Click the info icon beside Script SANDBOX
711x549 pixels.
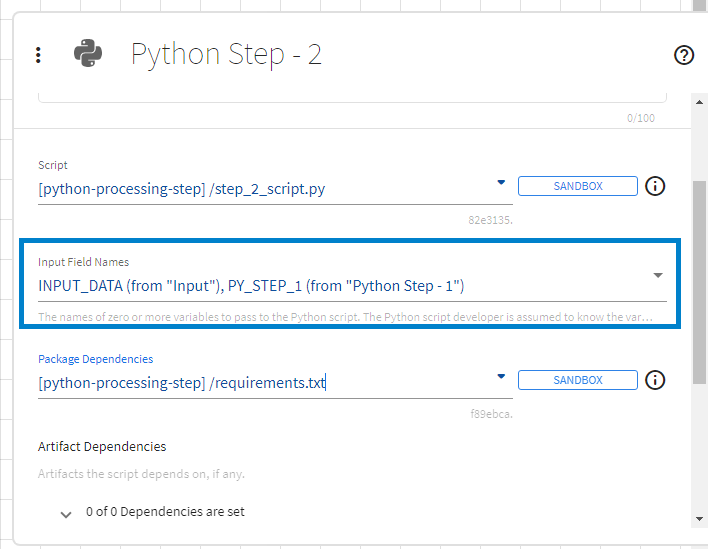click(655, 186)
